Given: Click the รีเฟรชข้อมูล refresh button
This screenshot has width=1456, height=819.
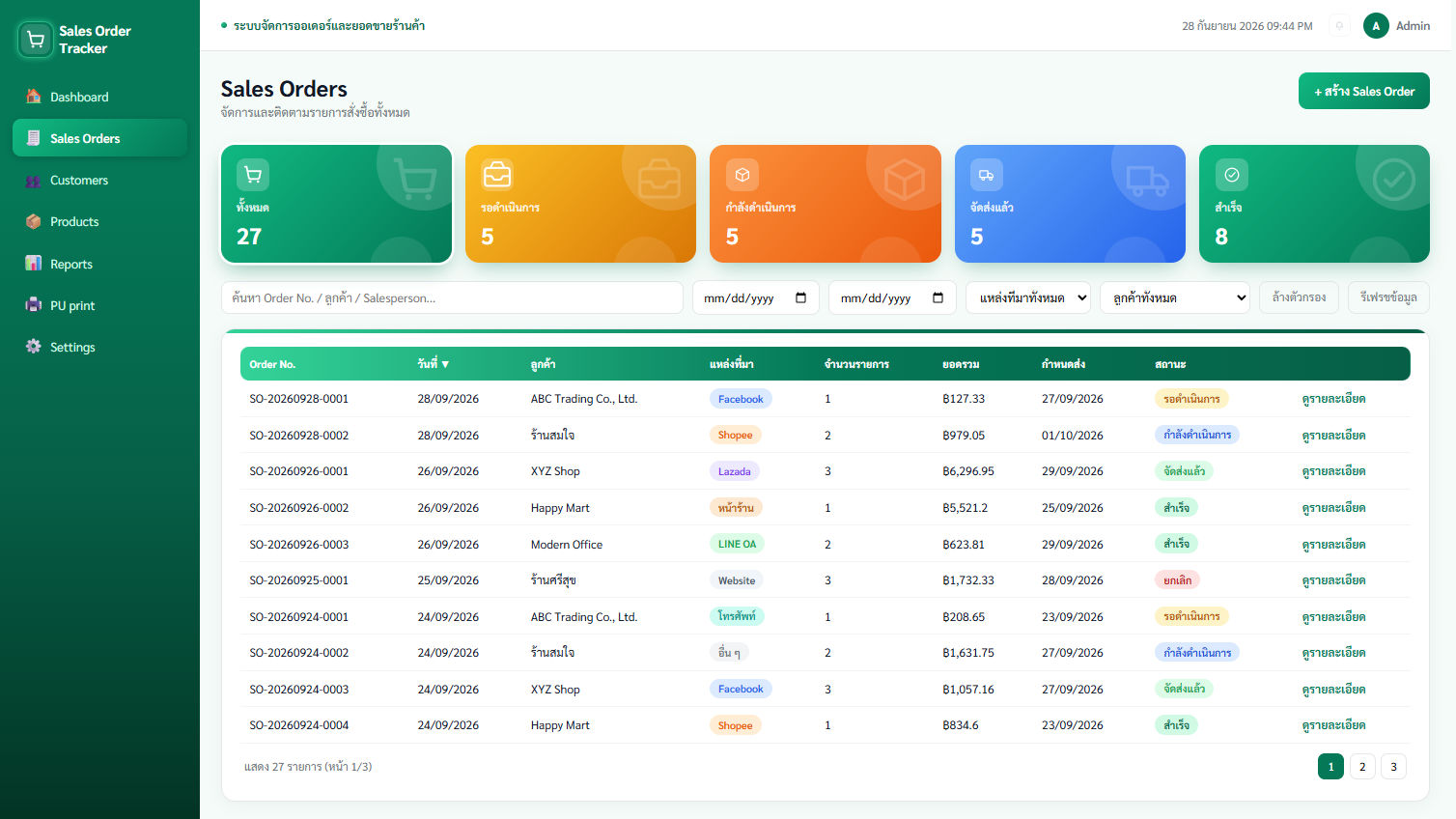Looking at the screenshot, I should tap(1388, 297).
